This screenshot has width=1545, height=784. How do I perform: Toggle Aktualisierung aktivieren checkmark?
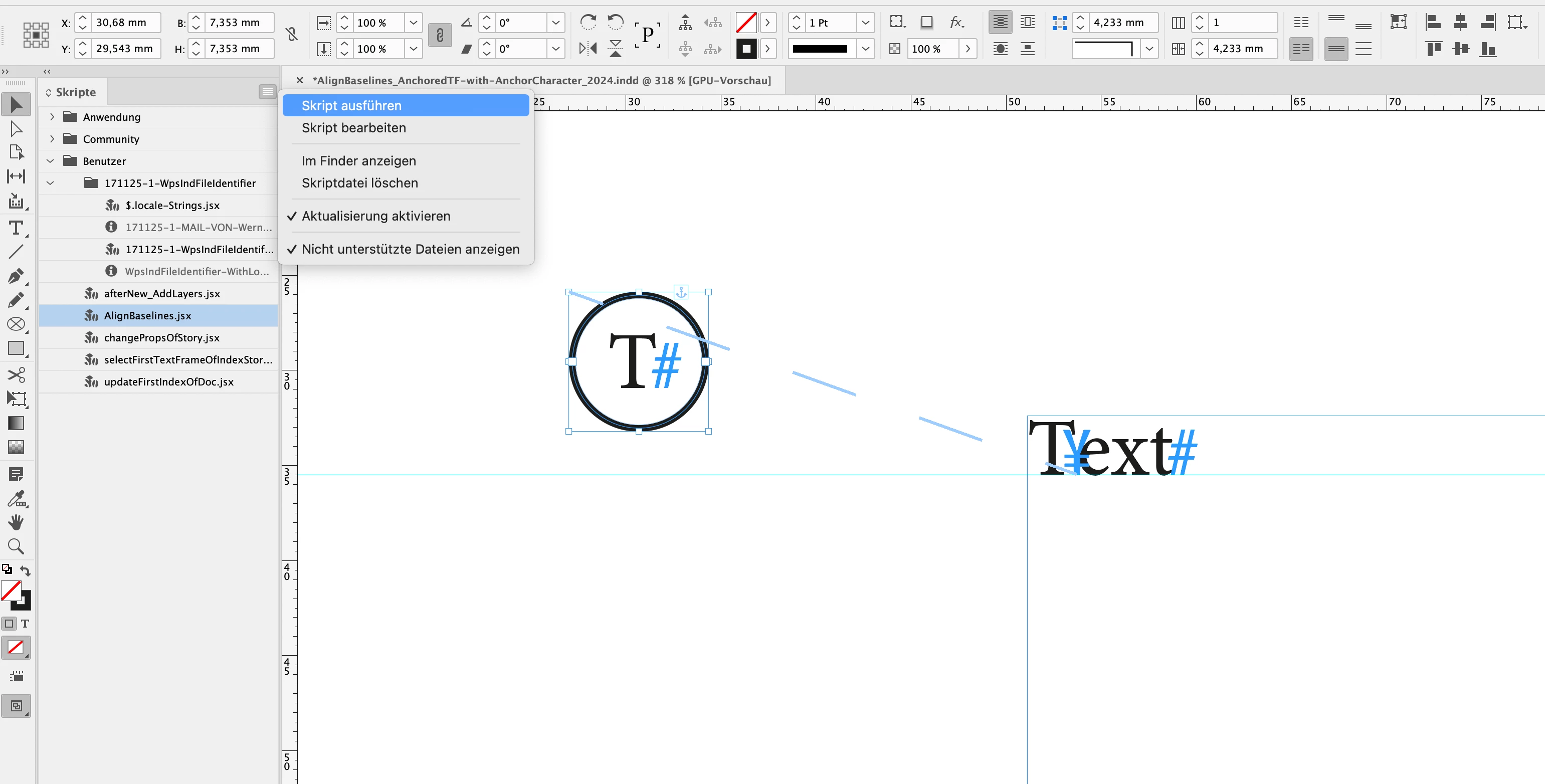point(375,216)
